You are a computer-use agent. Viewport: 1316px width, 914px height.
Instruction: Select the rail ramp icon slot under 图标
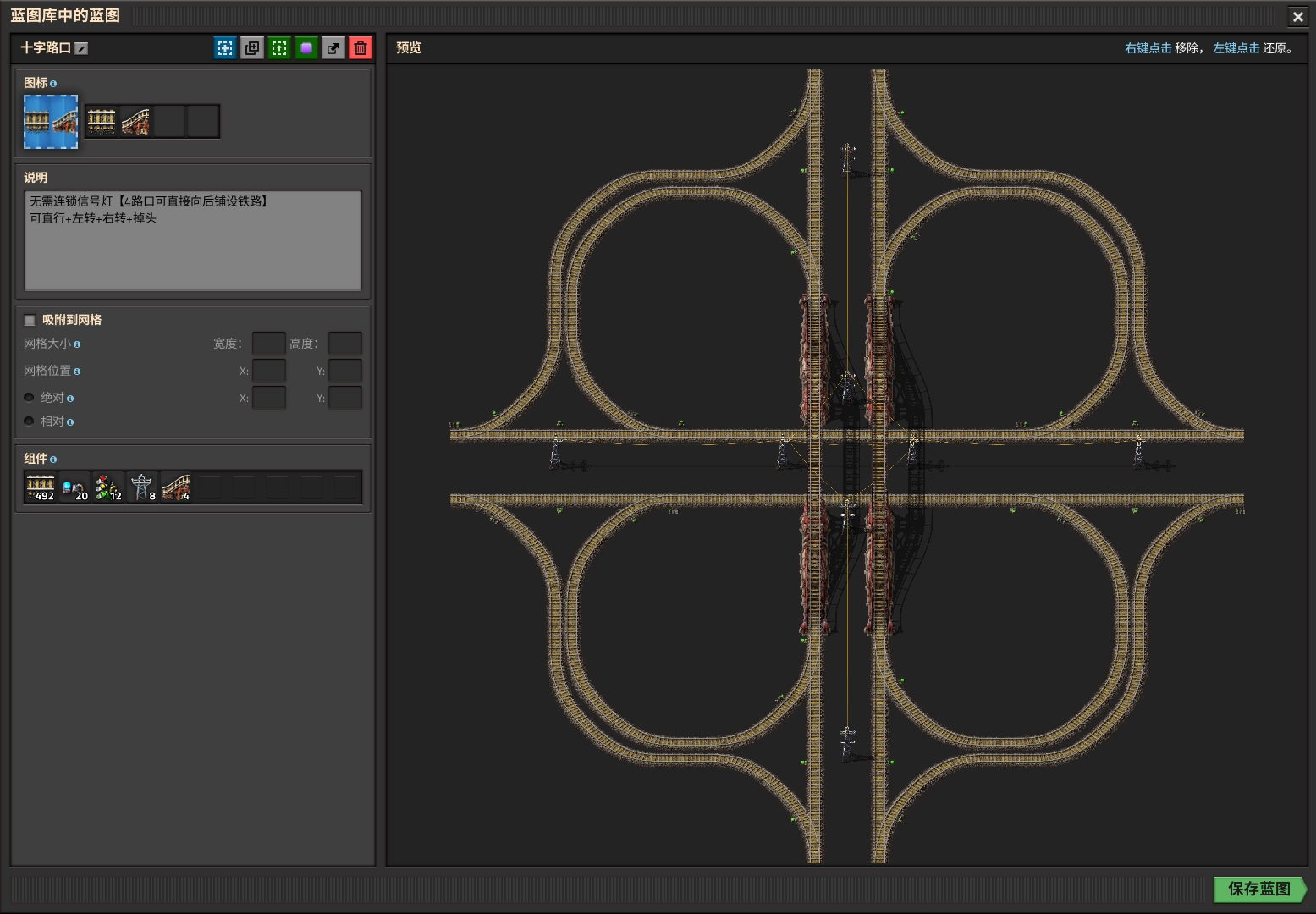click(135, 122)
